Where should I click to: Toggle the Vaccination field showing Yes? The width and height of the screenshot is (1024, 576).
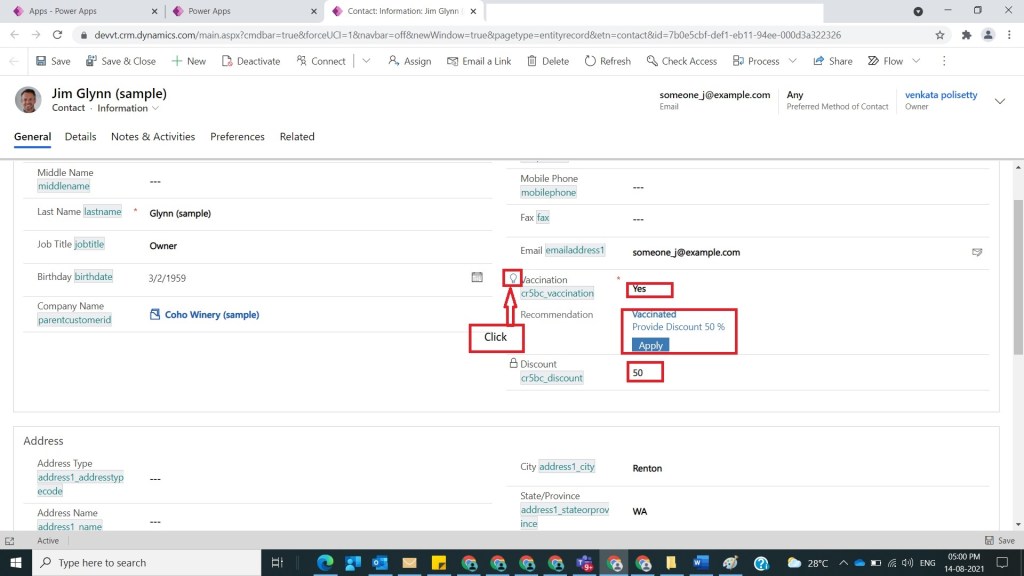650,289
